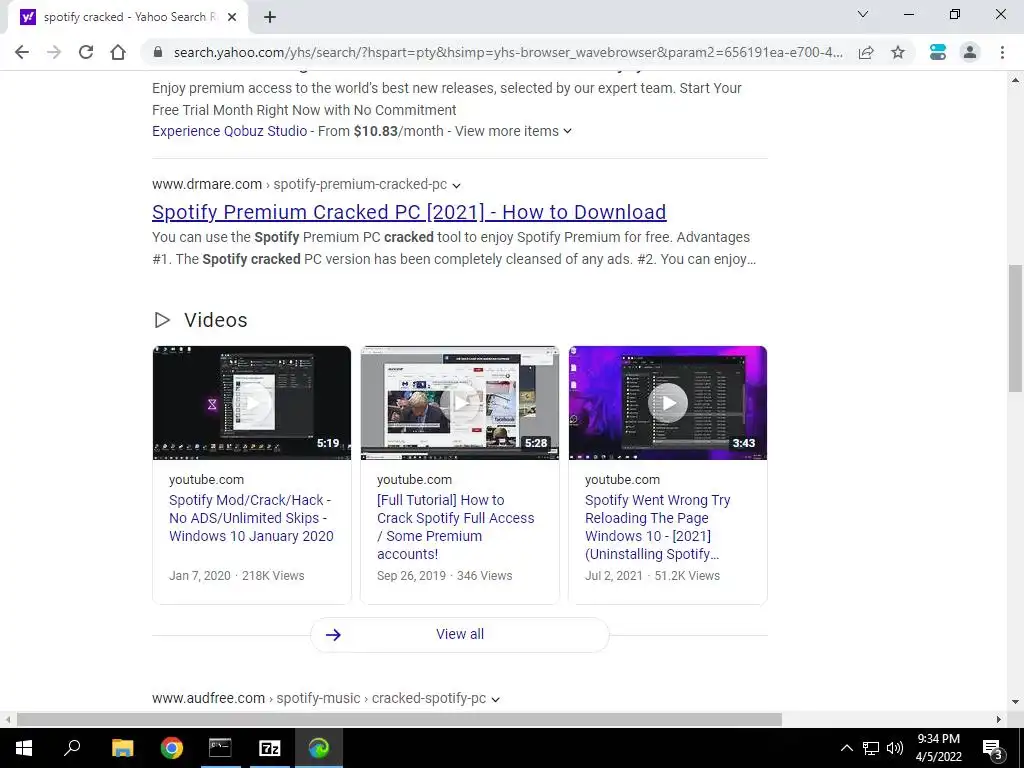Click the 'www.audfree.com' result URL text
The width and height of the screenshot is (1024, 768).
(208, 698)
